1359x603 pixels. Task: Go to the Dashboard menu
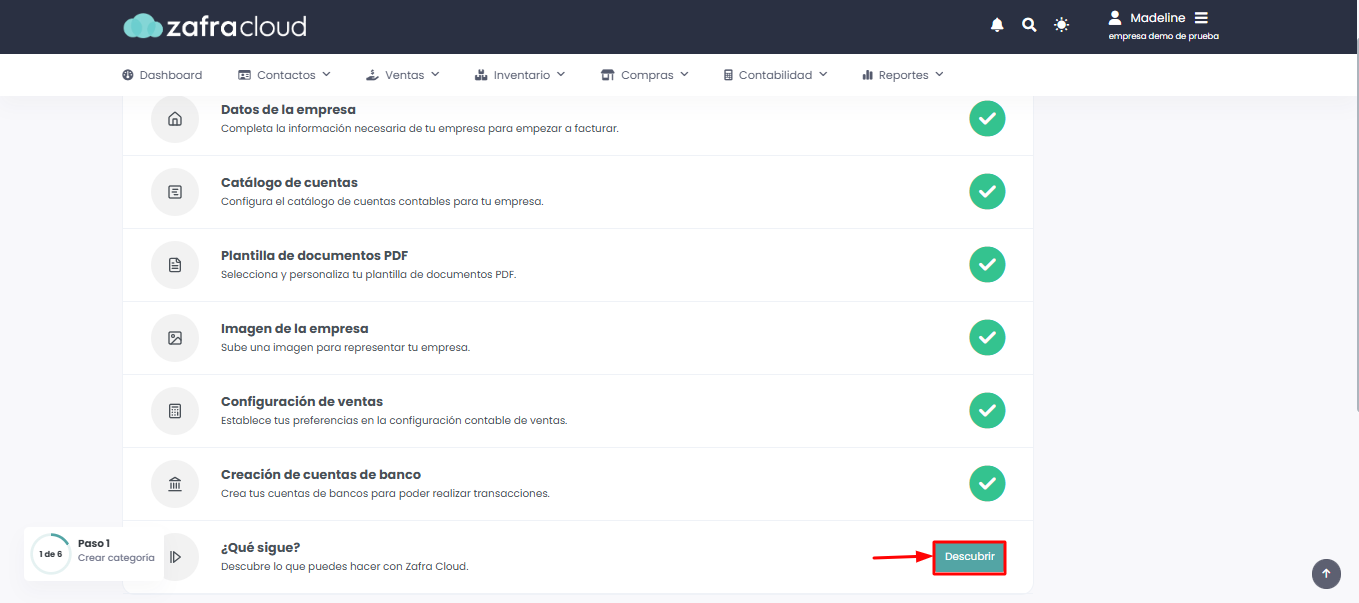[162, 75]
